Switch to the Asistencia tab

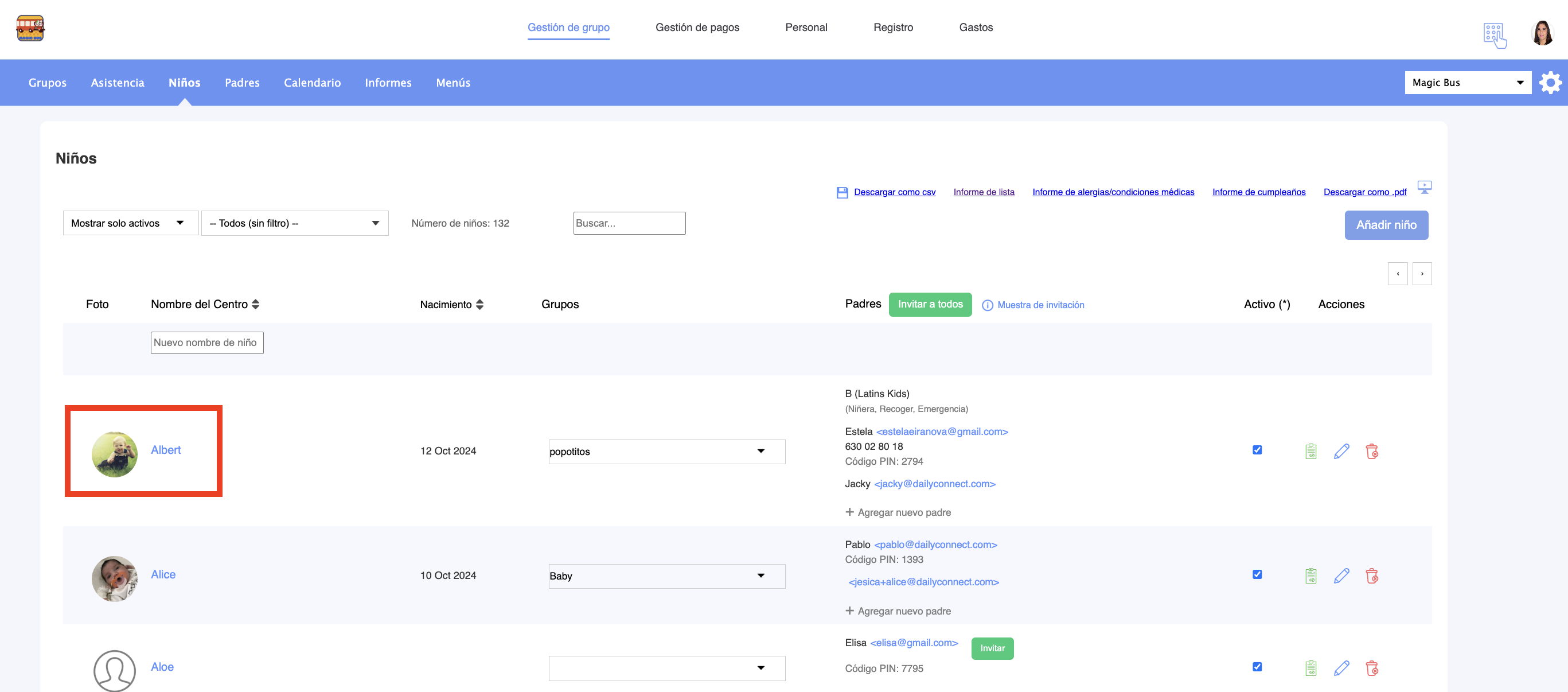point(118,83)
